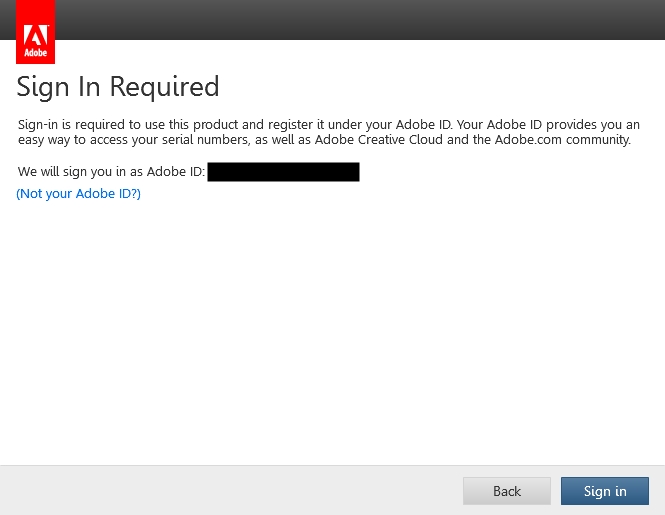Click the empty white content area
The image size is (665, 515).
(330, 330)
